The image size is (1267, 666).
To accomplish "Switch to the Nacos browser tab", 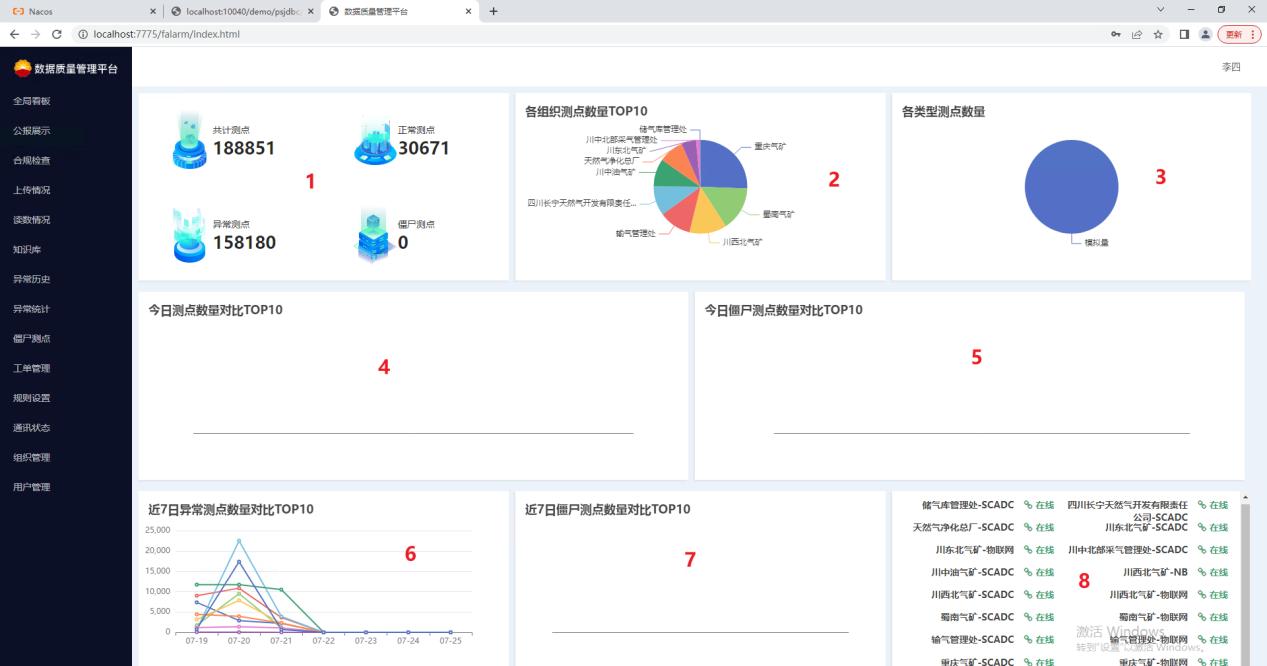I will (x=80, y=11).
